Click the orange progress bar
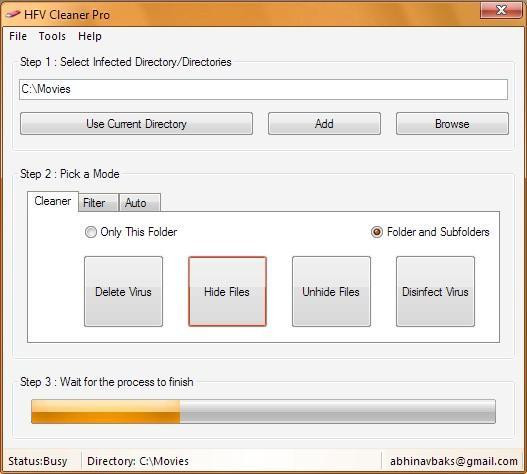527x474 pixels. pos(263,411)
